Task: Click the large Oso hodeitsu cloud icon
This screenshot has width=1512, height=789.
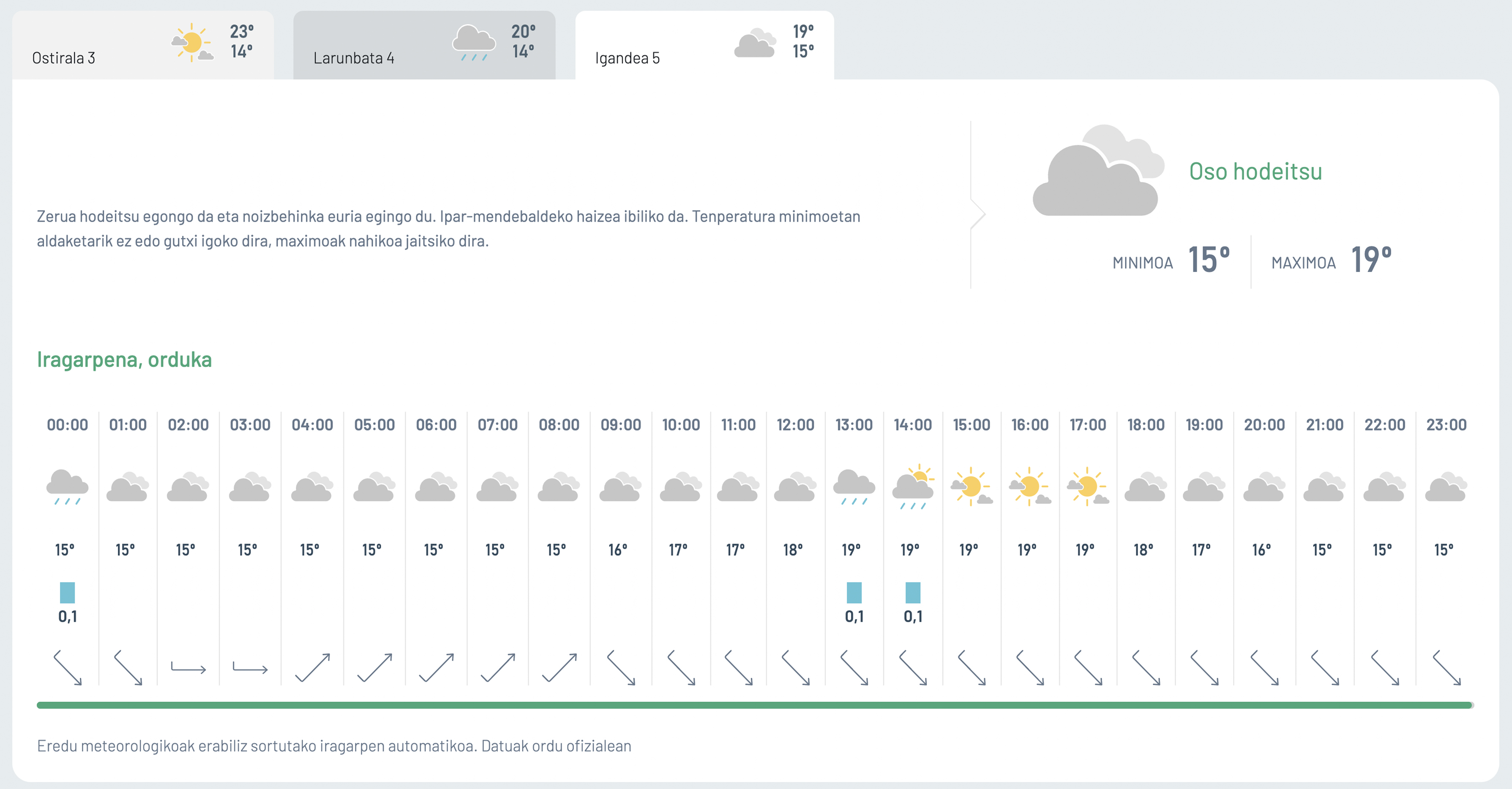Action: click(1098, 170)
